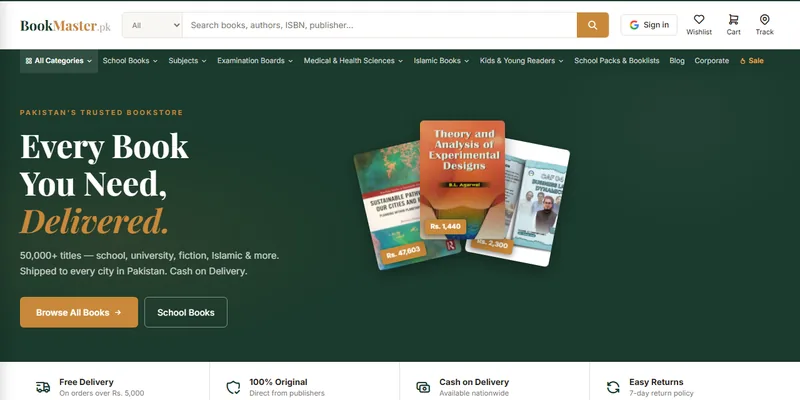Click the 100% Original shield icon

(233, 387)
